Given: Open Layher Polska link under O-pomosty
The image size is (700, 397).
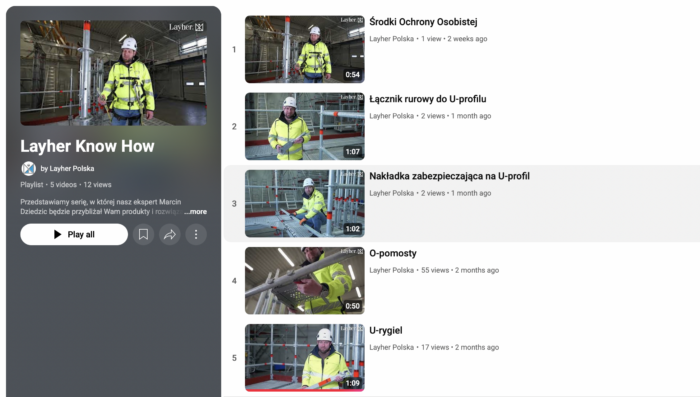Looking at the screenshot, I should 392,270.
